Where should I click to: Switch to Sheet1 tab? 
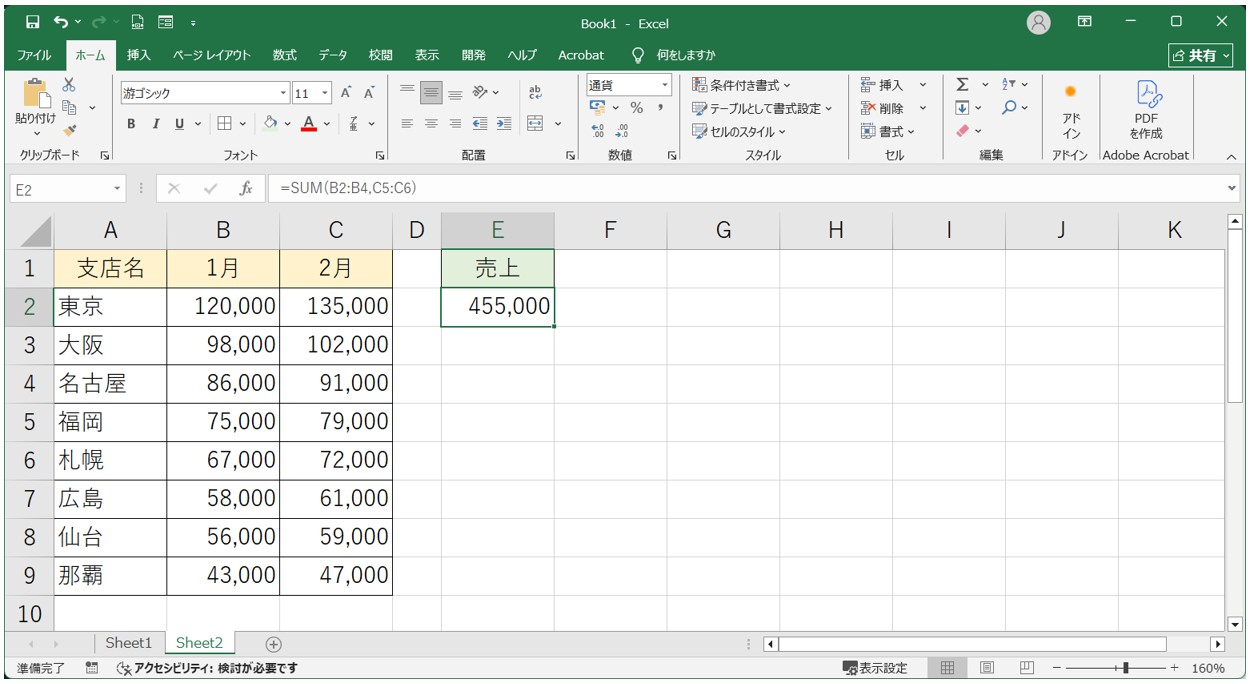[129, 643]
